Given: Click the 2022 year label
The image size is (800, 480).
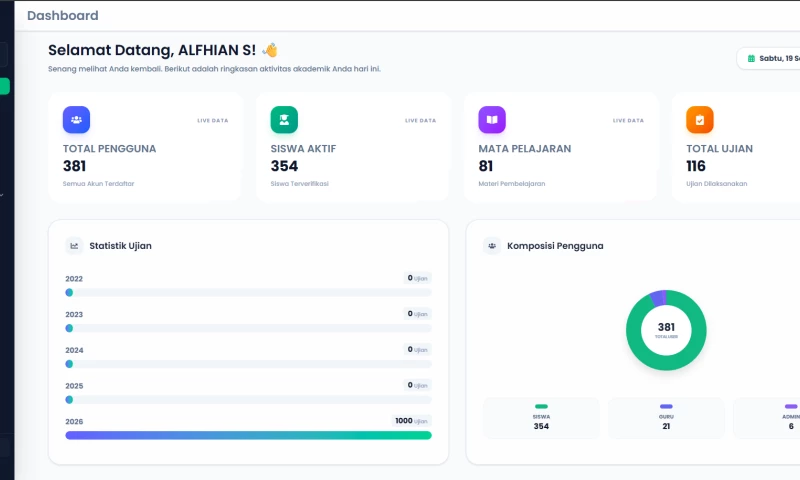Looking at the screenshot, I should tap(74, 279).
